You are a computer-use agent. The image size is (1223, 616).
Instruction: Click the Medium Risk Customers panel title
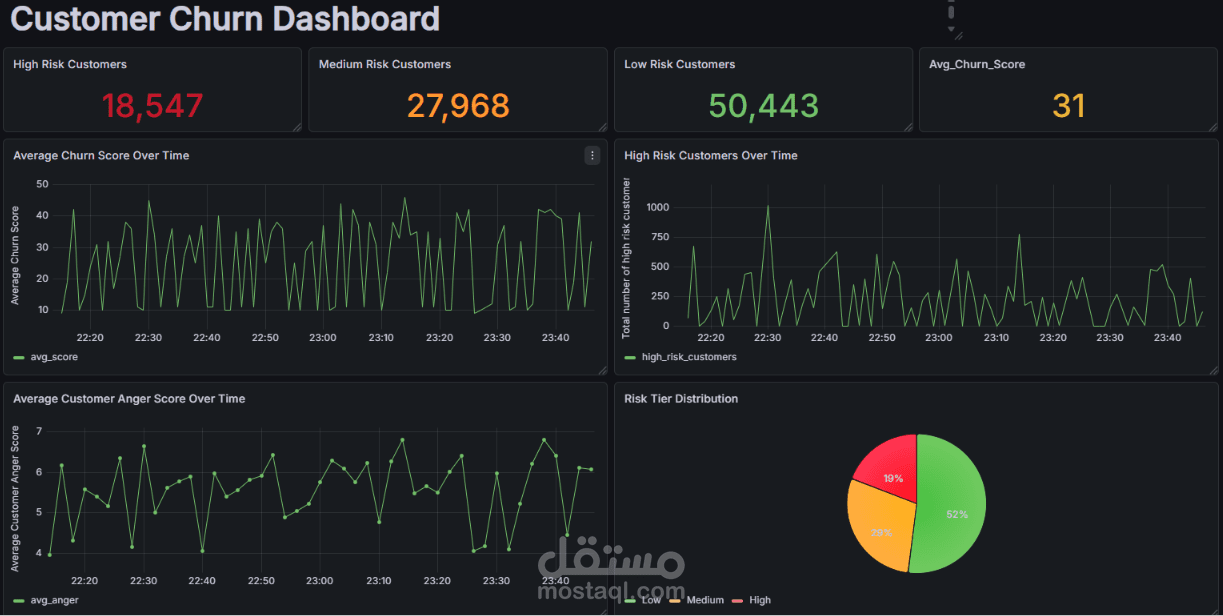[385, 64]
